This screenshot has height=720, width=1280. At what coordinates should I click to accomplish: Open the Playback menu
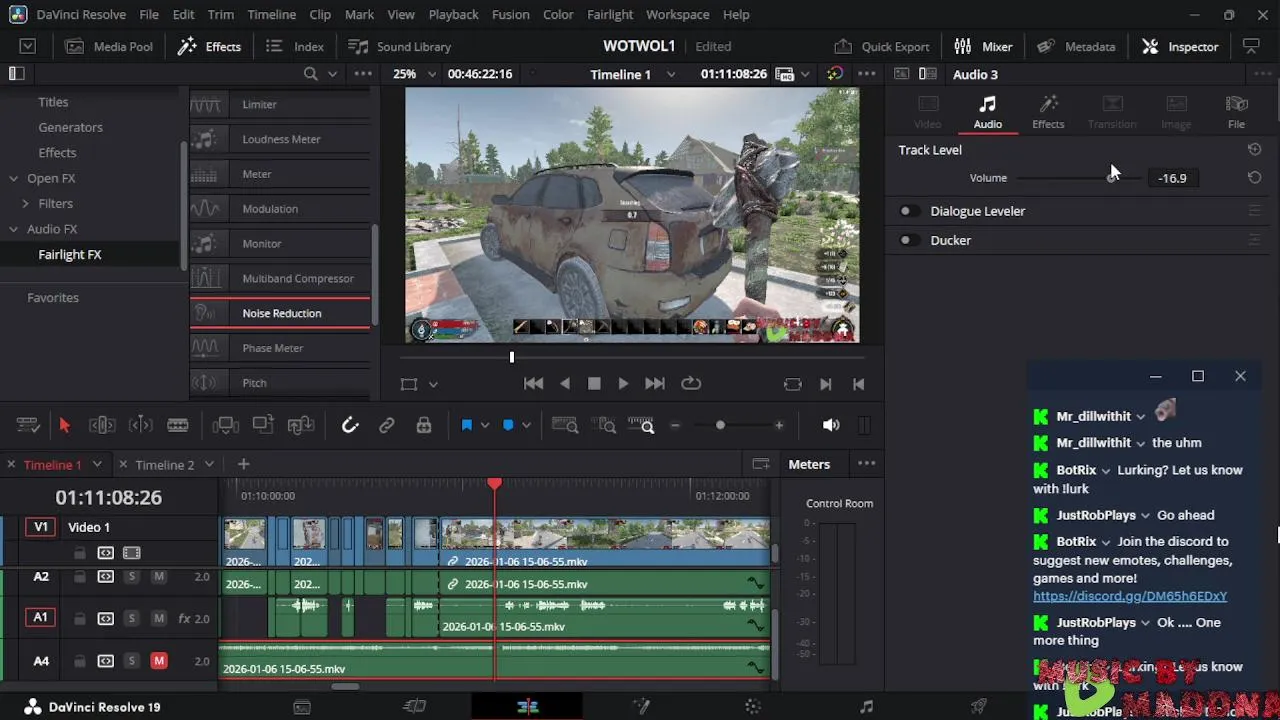coord(453,15)
